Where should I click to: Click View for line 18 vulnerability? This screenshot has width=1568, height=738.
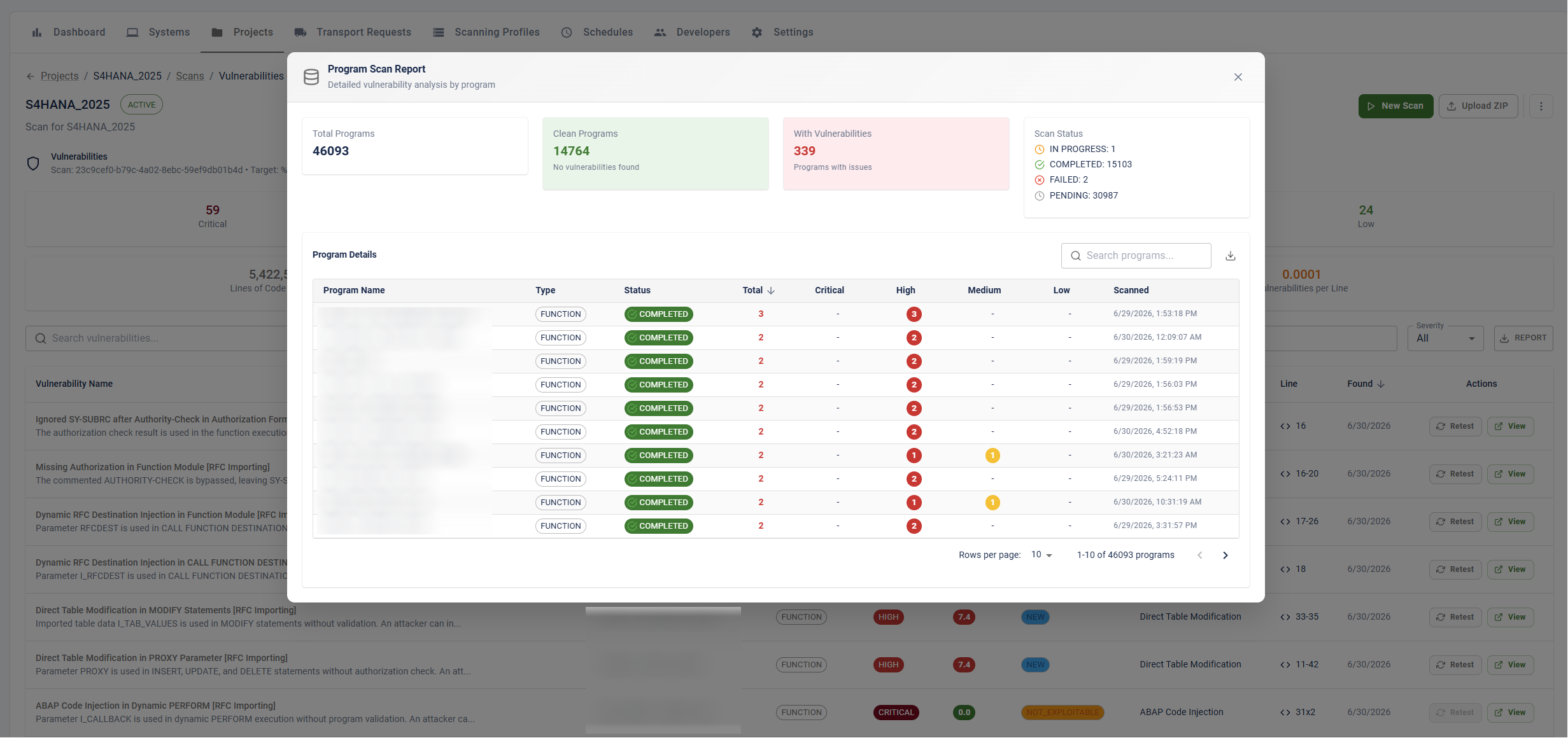point(1510,569)
